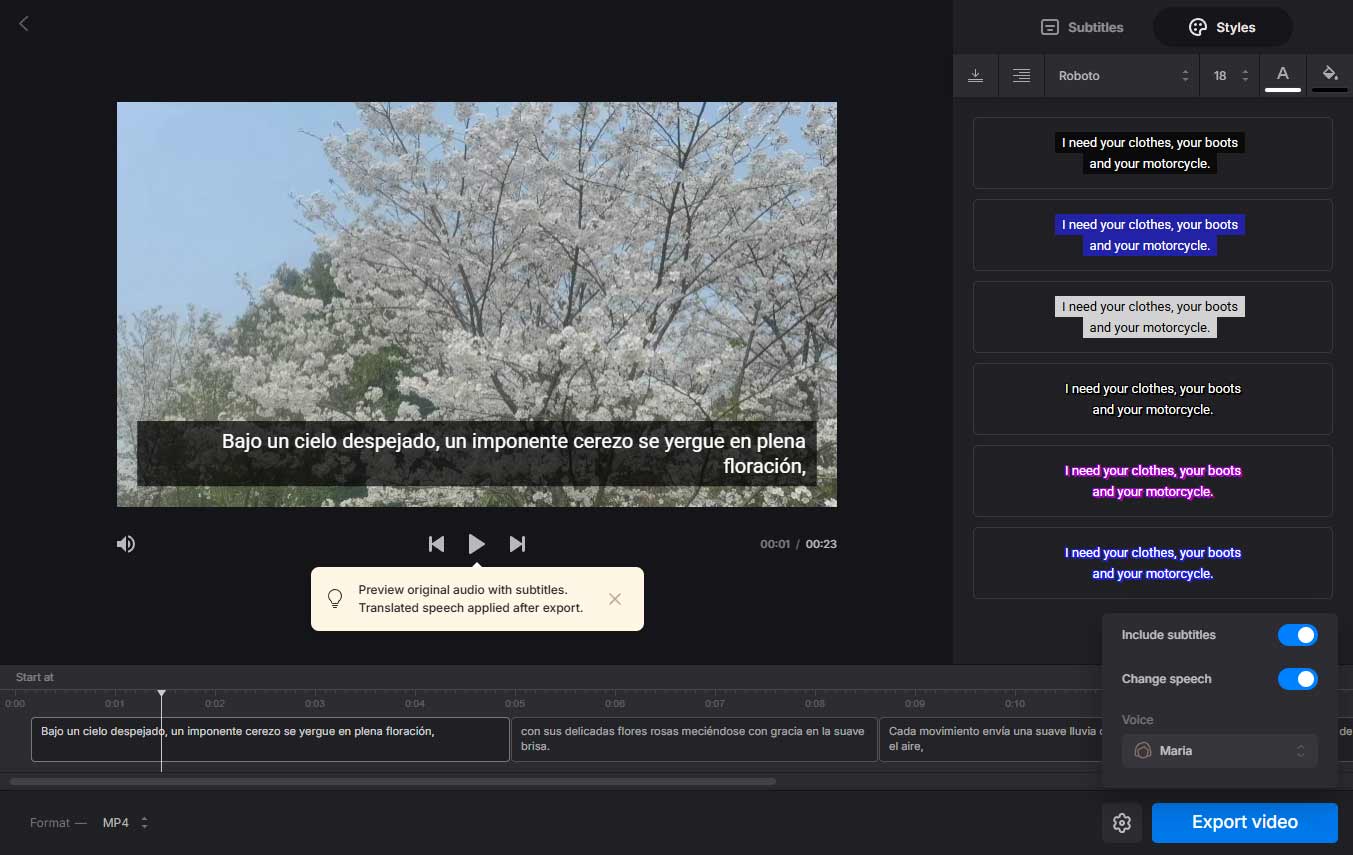The width and height of the screenshot is (1353, 855).
Task: Skip to the previous subtitle
Action: click(x=436, y=543)
